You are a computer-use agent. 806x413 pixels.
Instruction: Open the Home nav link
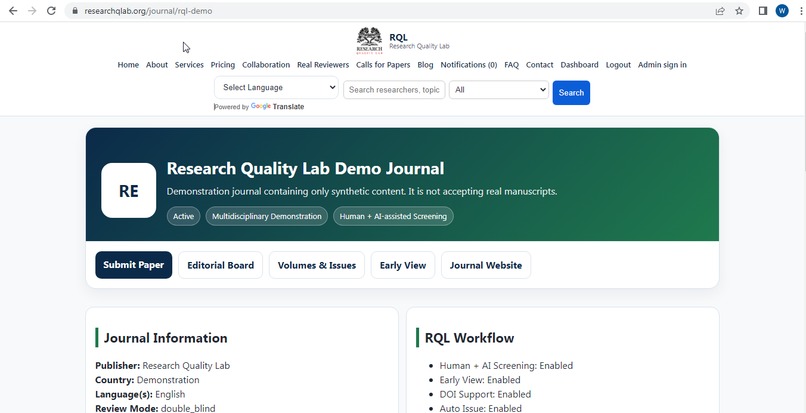click(128, 65)
